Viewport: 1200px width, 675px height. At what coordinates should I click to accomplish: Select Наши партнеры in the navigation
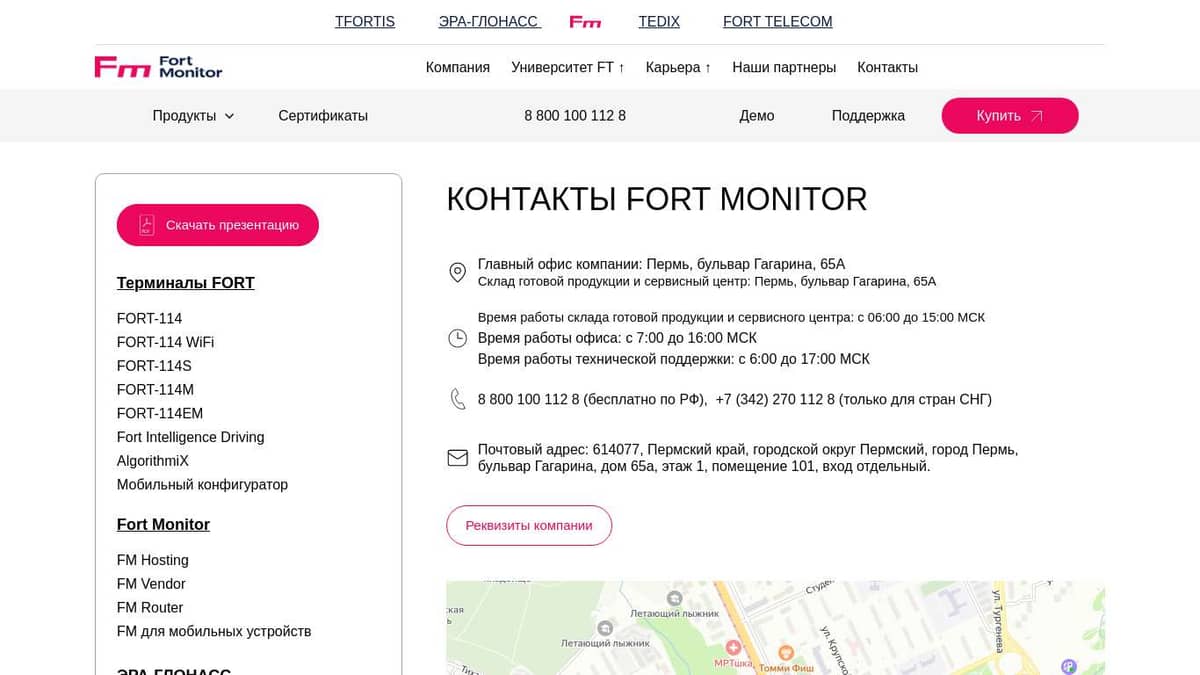click(x=785, y=67)
